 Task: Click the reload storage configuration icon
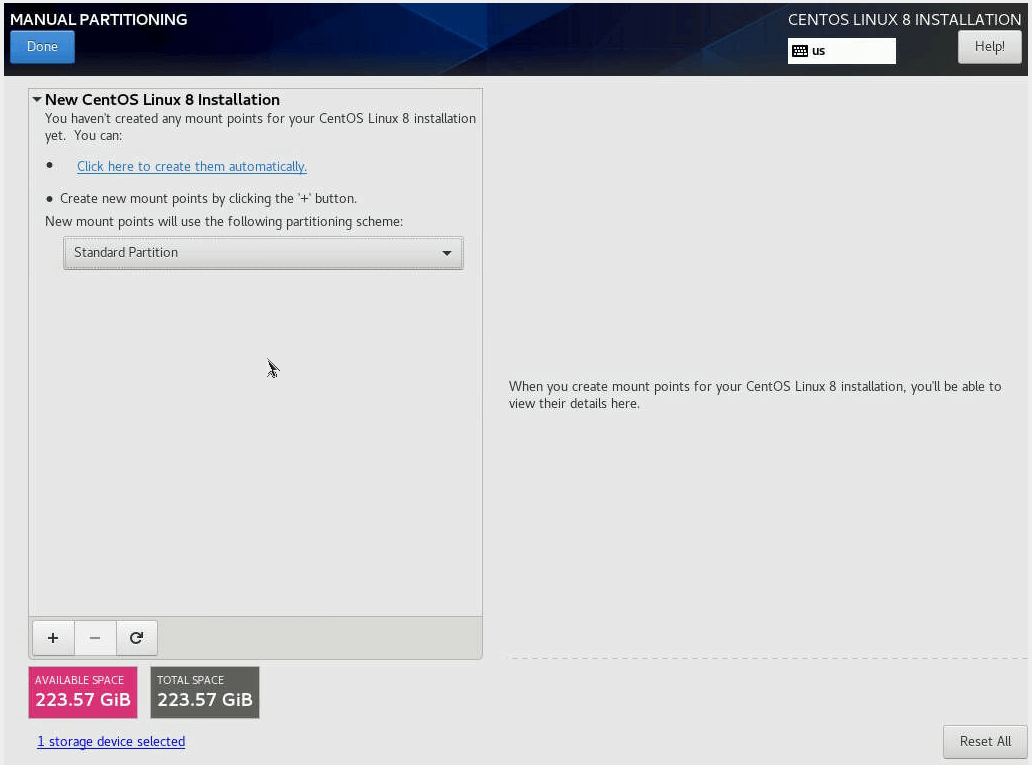pyautogui.click(x=137, y=638)
